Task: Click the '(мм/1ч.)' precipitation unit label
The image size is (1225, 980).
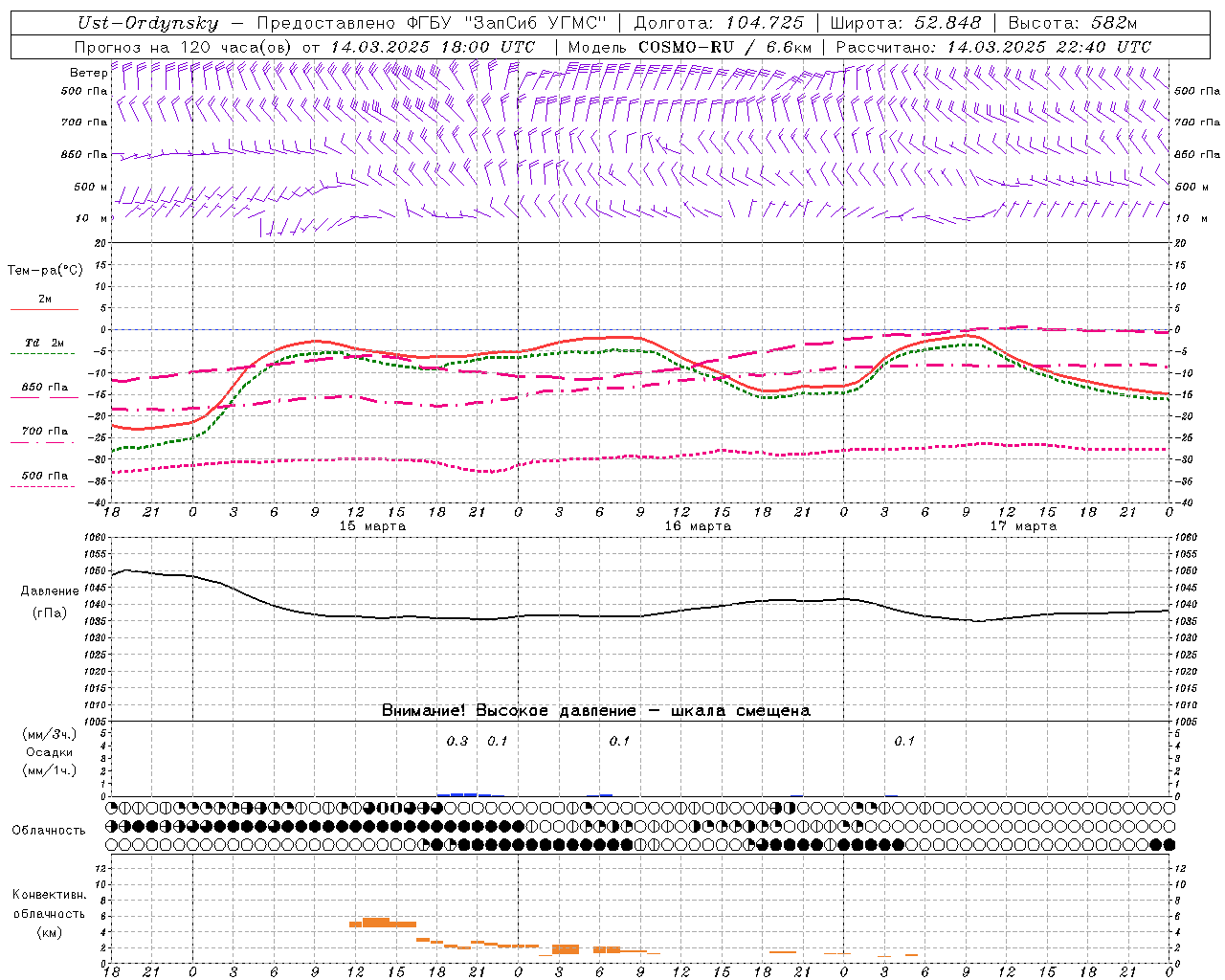Action: point(50,770)
